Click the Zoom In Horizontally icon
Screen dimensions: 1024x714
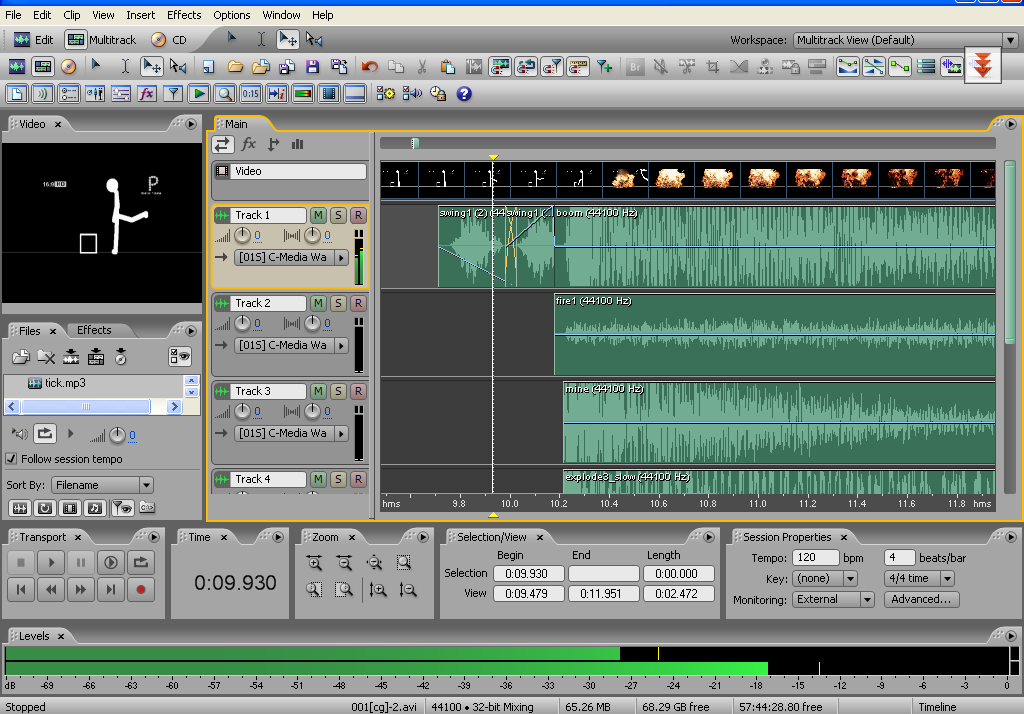[x=315, y=563]
